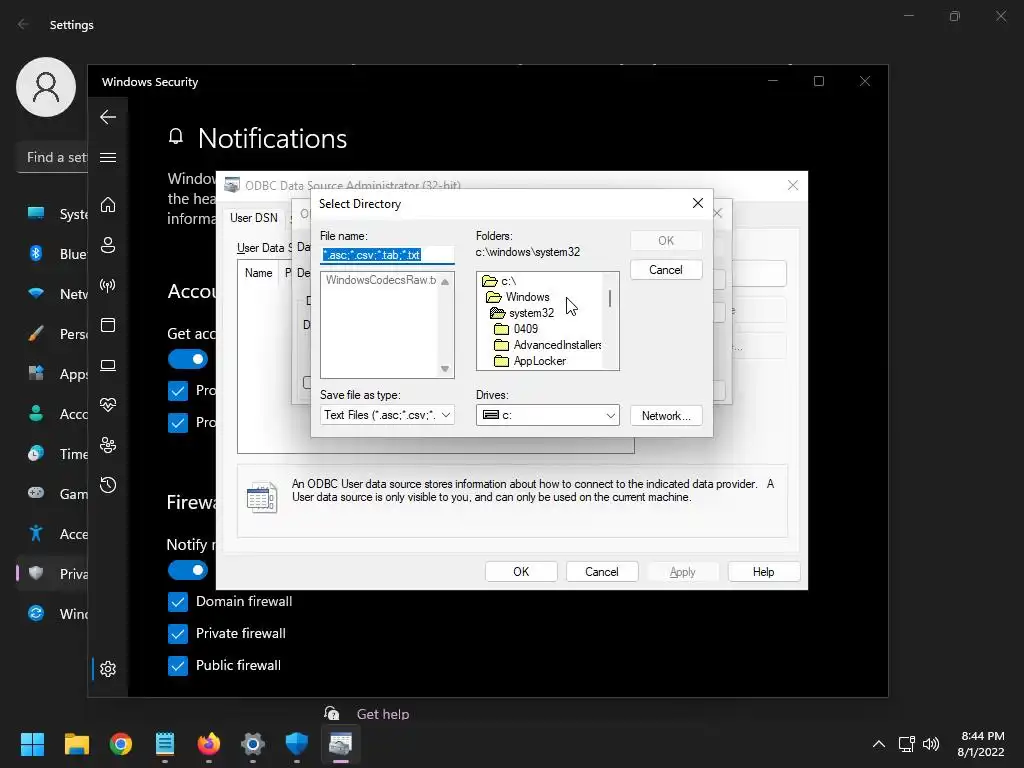
Task: Uncheck Domain firewall checkbox
Action: coord(178,601)
